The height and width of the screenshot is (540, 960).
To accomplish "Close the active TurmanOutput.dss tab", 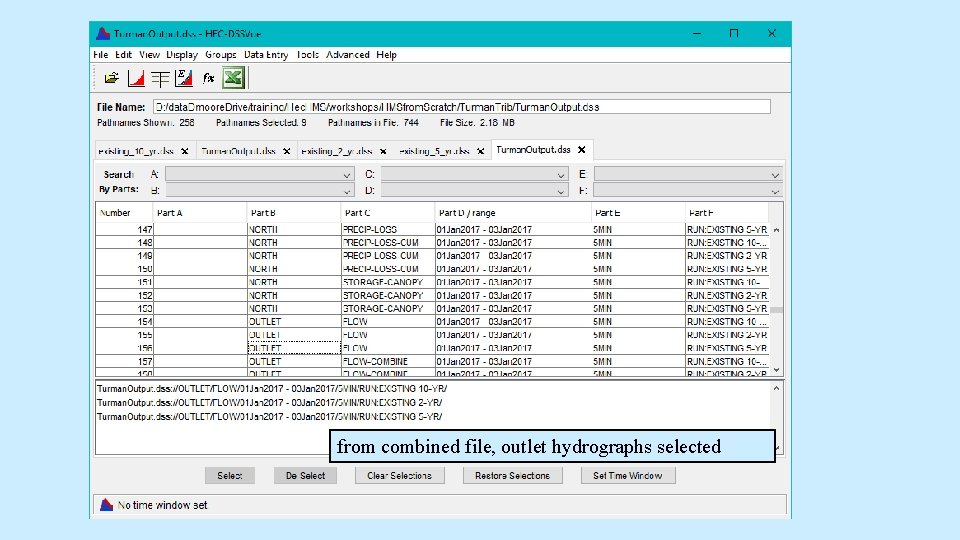I will tap(582, 149).
